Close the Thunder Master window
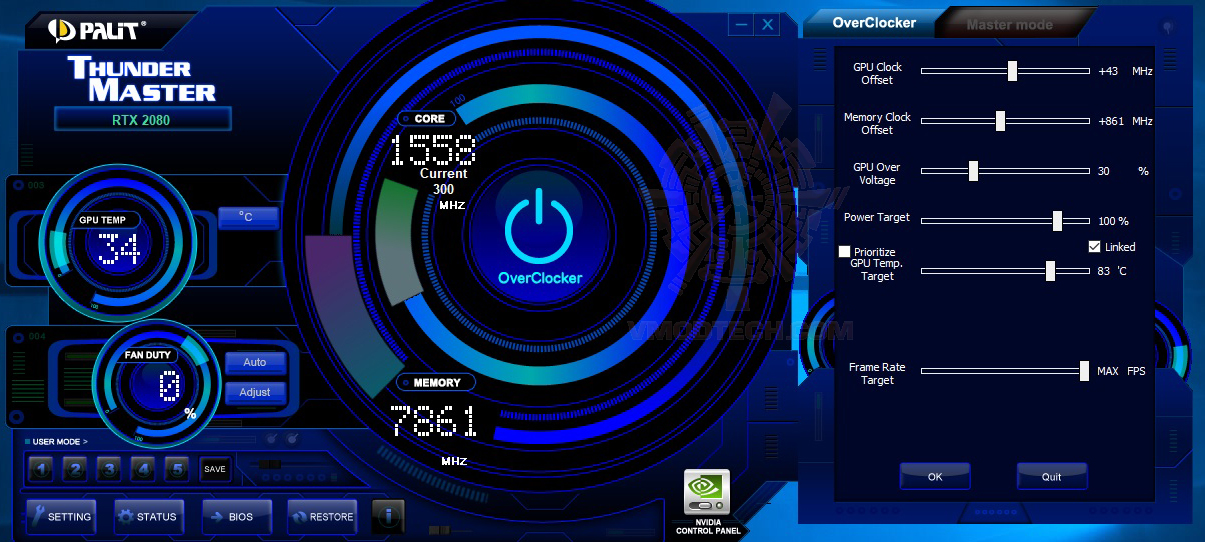Image resolution: width=1205 pixels, height=542 pixels. [768, 25]
